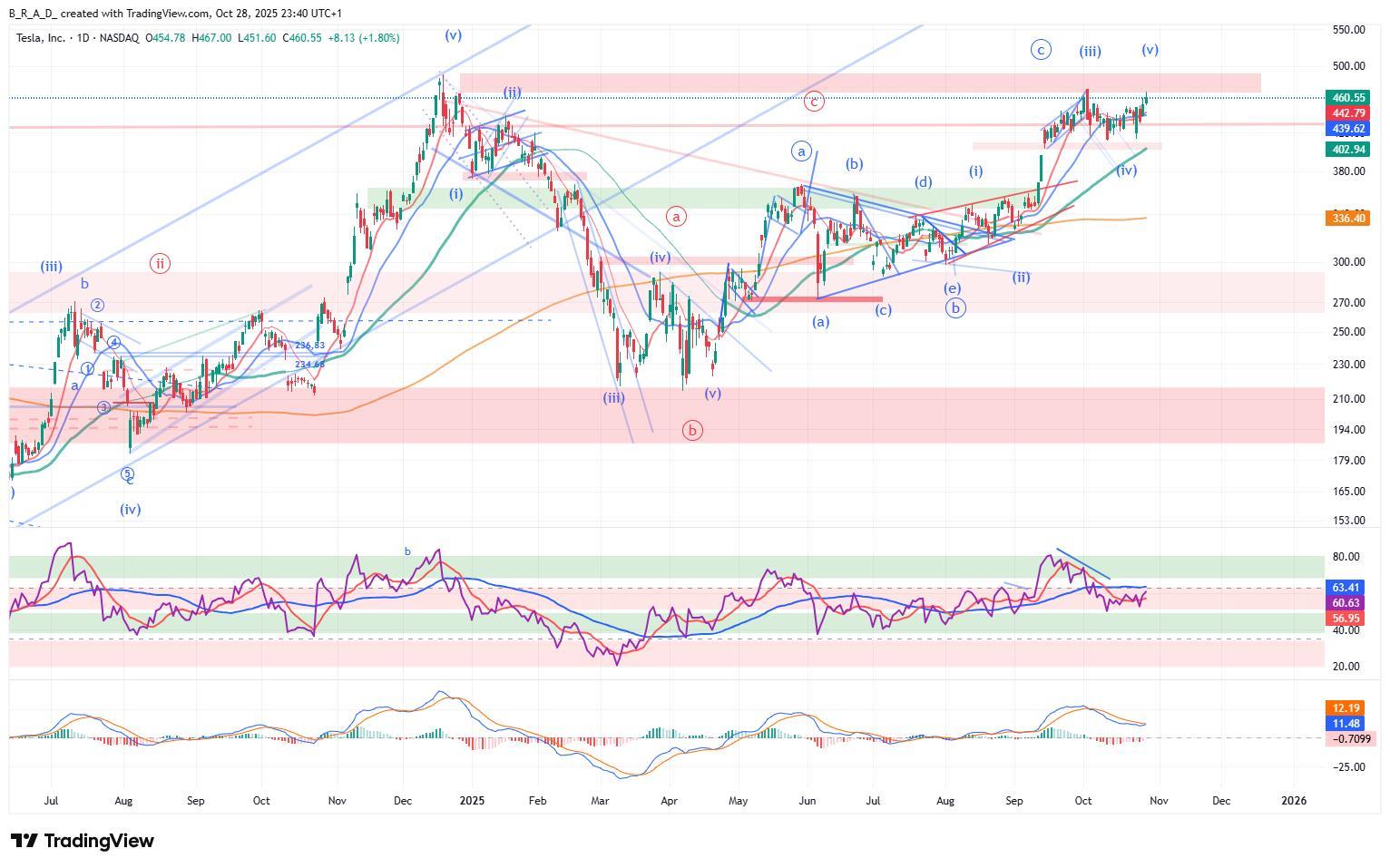The width and height of the screenshot is (1390, 868).
Task: Select the red circled ii wave label
Action: (x=160, y=264)
